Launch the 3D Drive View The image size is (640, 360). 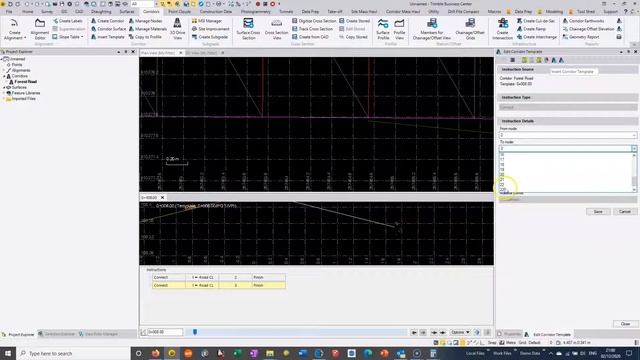point(177,29)
